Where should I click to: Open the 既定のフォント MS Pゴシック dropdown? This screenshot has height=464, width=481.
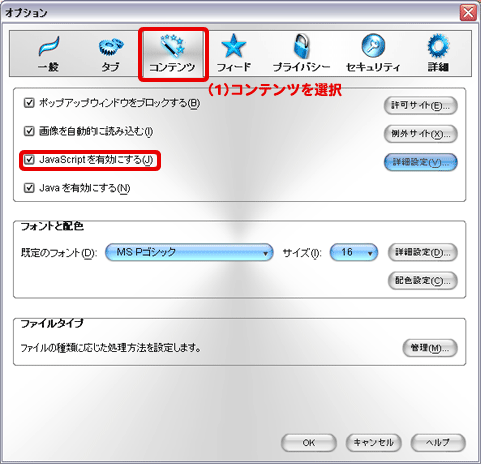[x=189, y=252]
